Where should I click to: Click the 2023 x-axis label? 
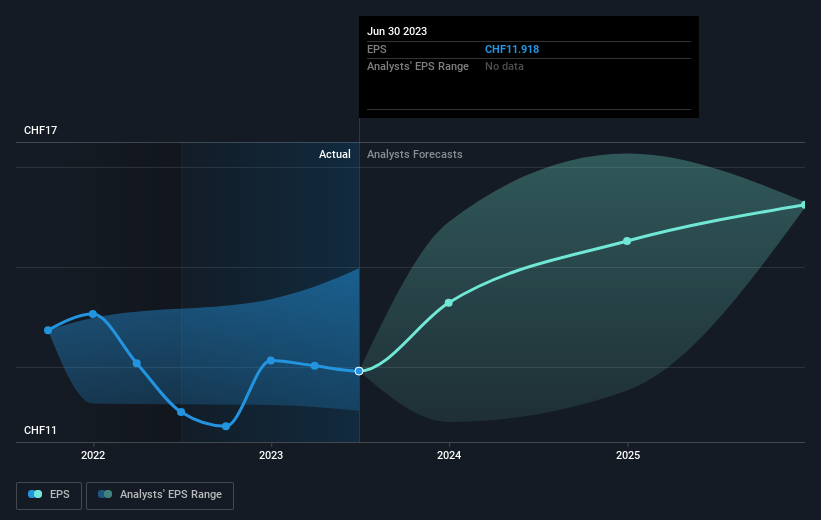click(271, 455)
